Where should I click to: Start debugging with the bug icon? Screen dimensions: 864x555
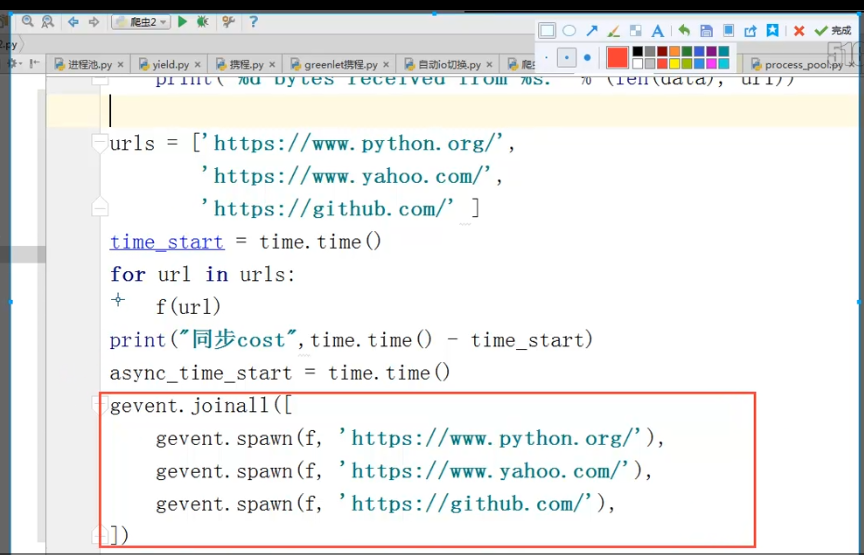coord(202,22)
